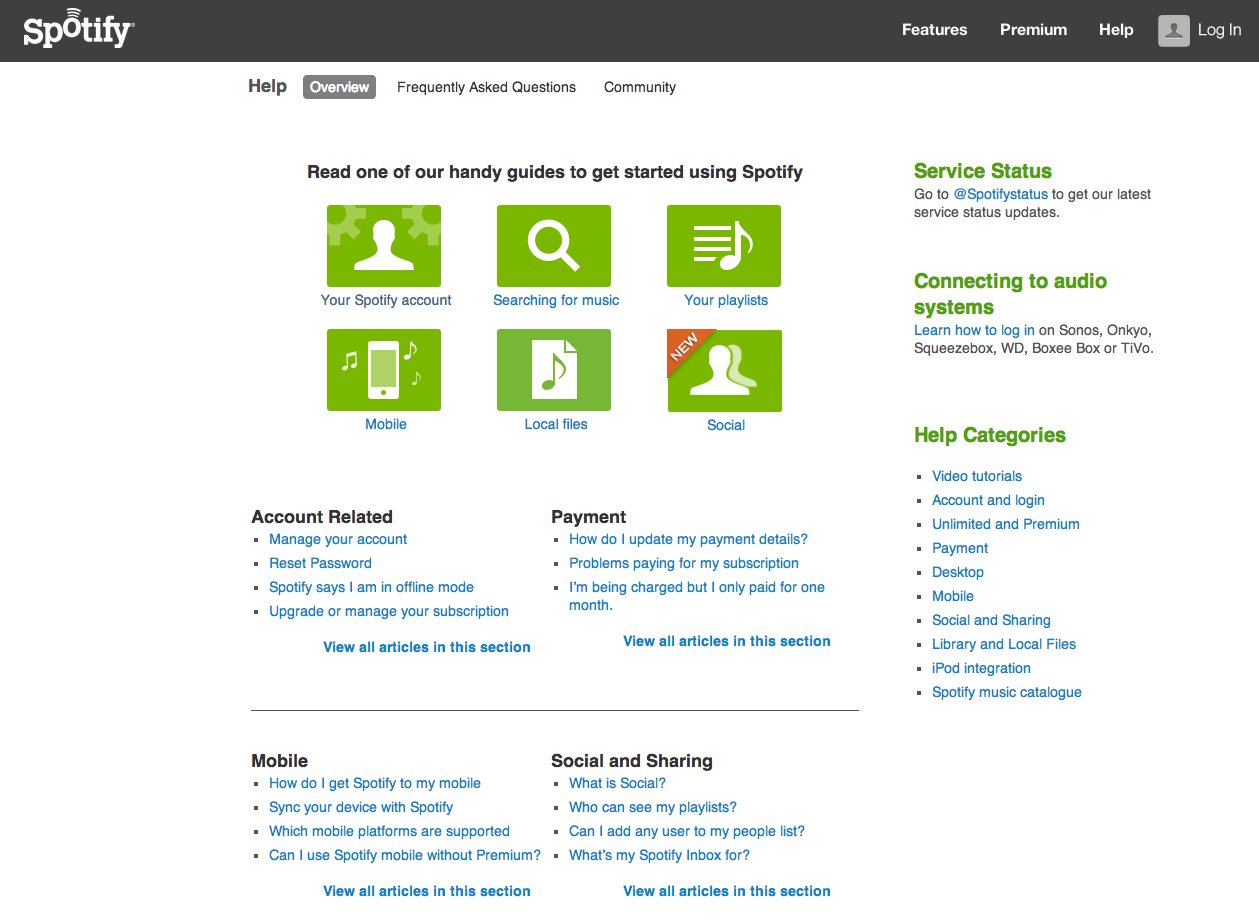The height and width of the screenshot is (922, 1259).
Task: Open the Searching for music magnifier icon
Action: 554,246
